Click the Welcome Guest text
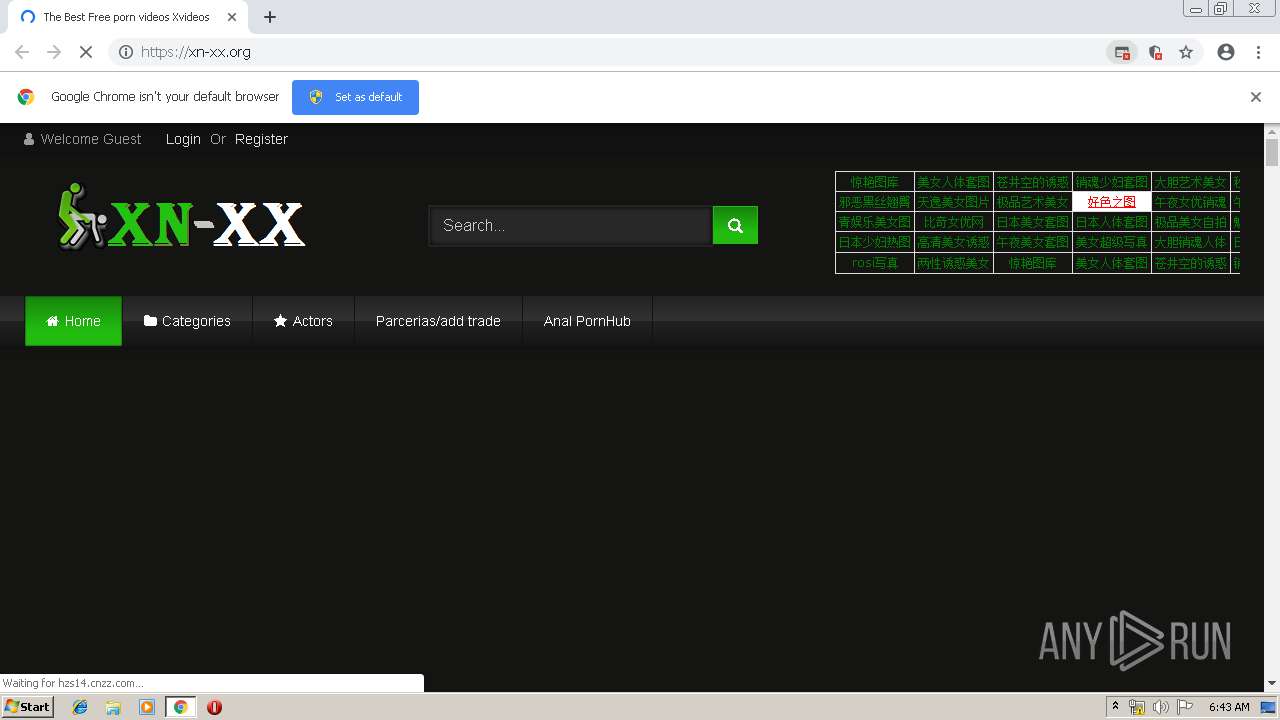The image size is (1280, 720). coord(91,139)
